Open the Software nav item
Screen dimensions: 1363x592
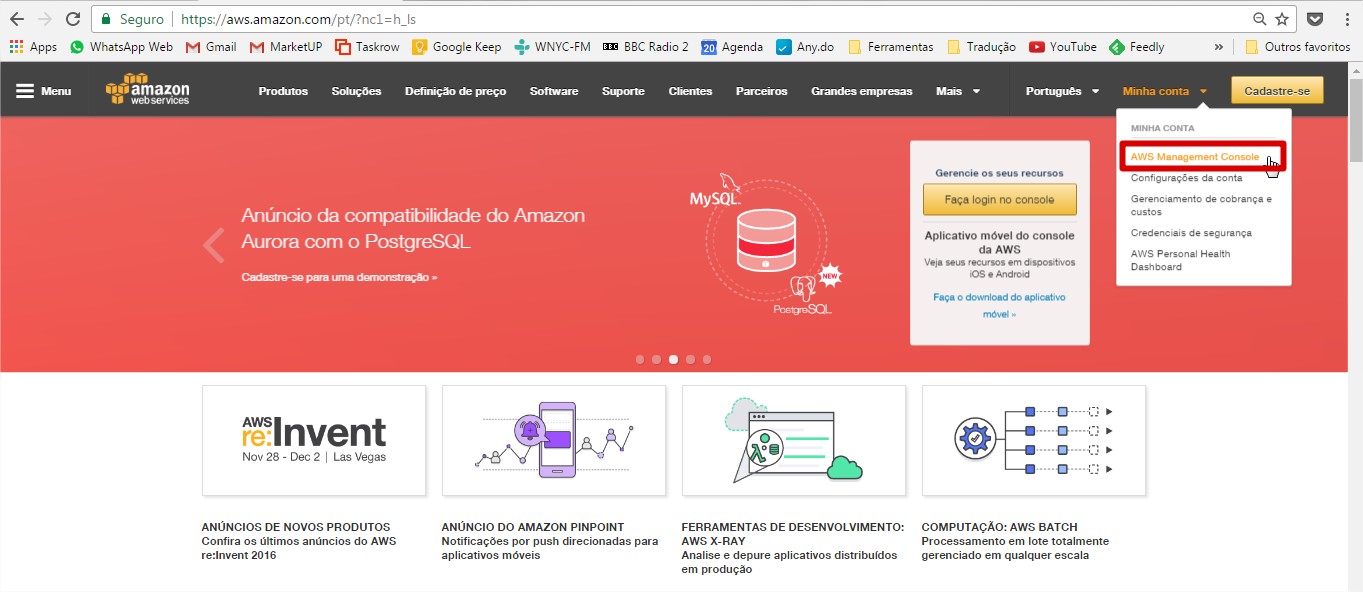click(554, 91)
